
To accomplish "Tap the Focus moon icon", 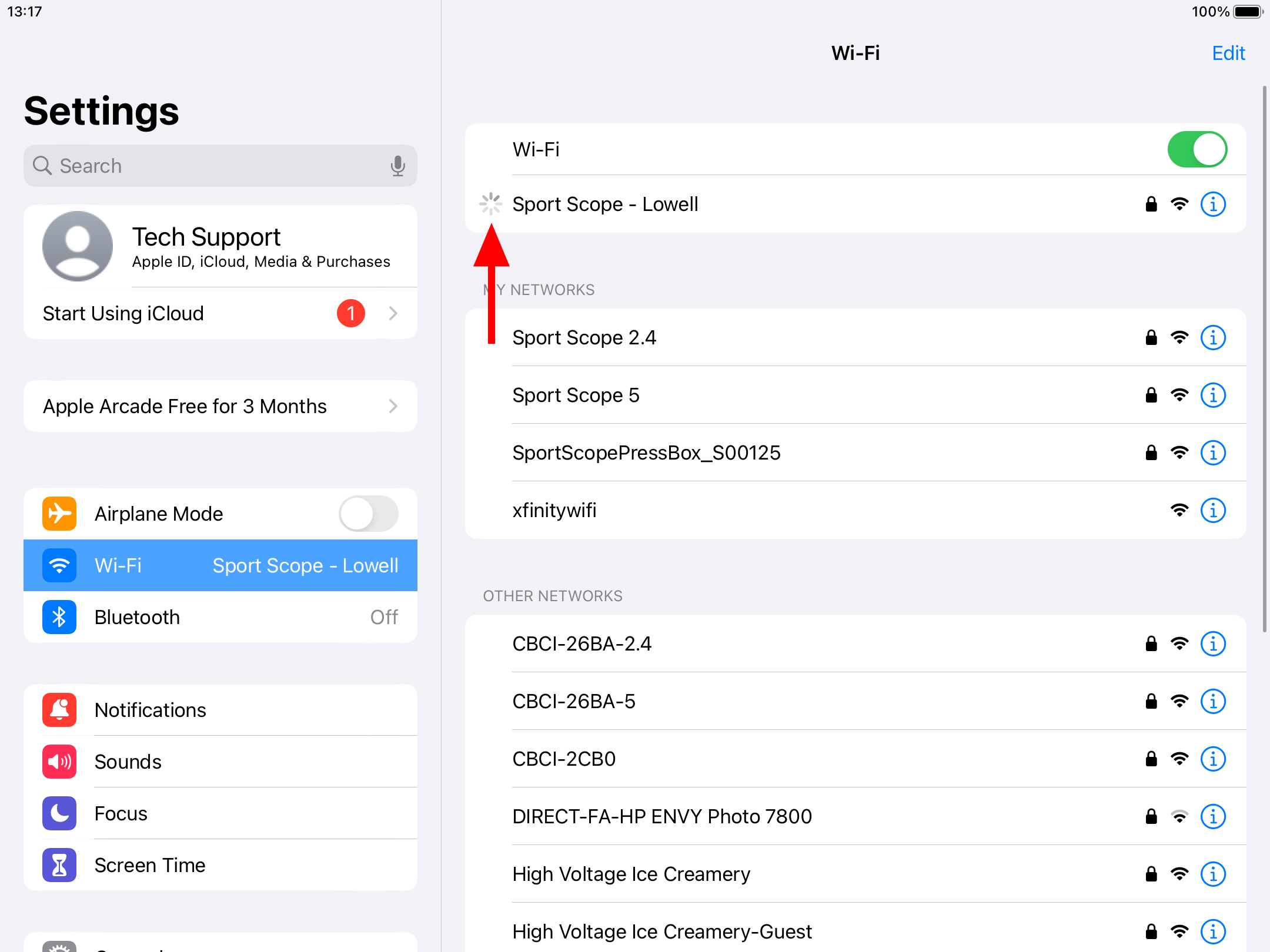I will (x=59, y=813).
